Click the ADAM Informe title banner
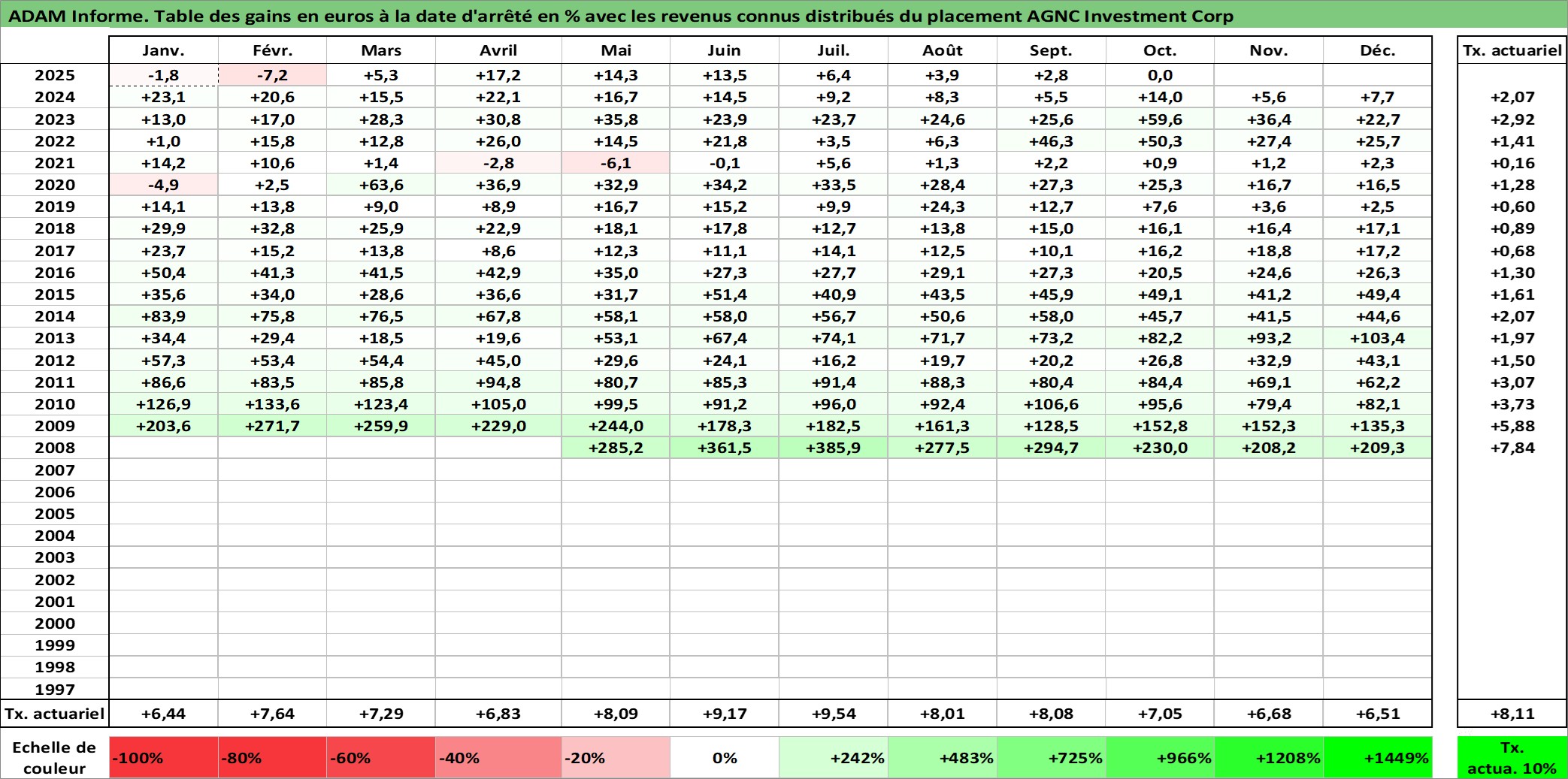This screenshot has width=1568, height=779. [x=784, y=16]
